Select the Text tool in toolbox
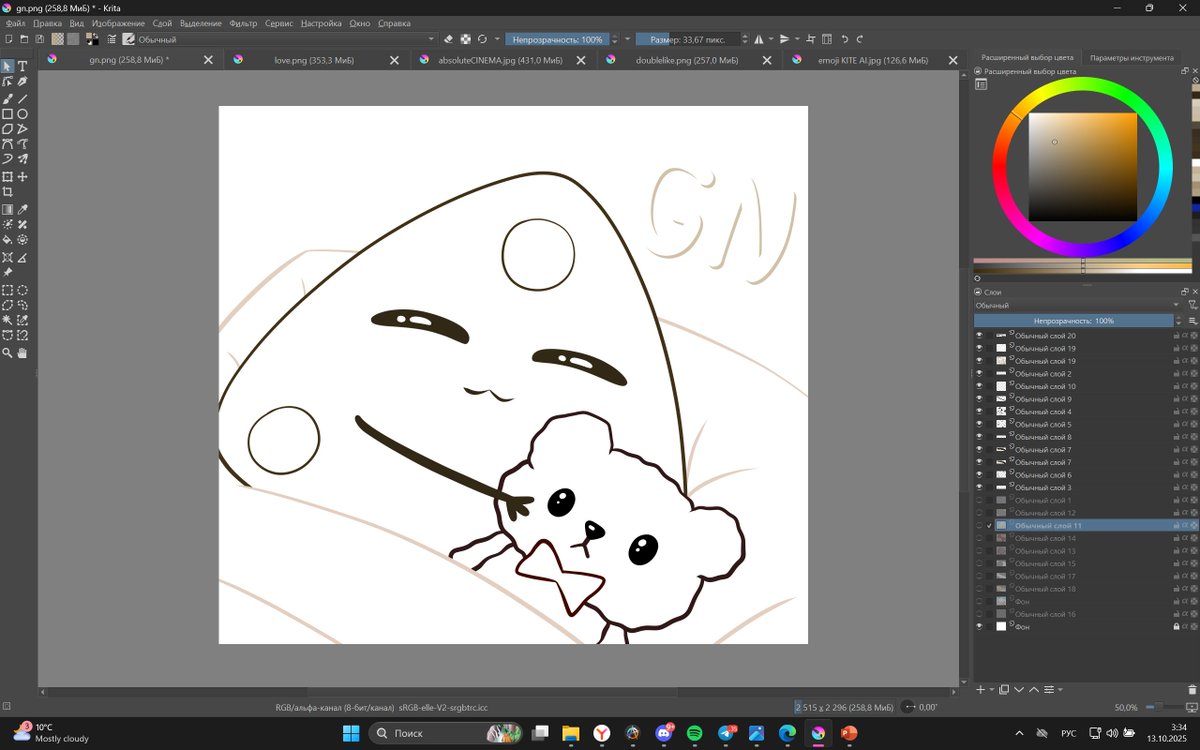 click(22, 66)
